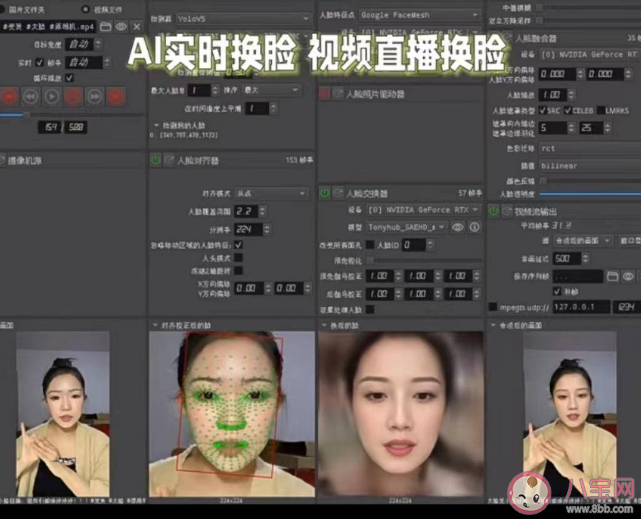Click the reset icon next to 人脸融合器
The width and height of the screenshot is (641, 519).
tap(507, 38)
